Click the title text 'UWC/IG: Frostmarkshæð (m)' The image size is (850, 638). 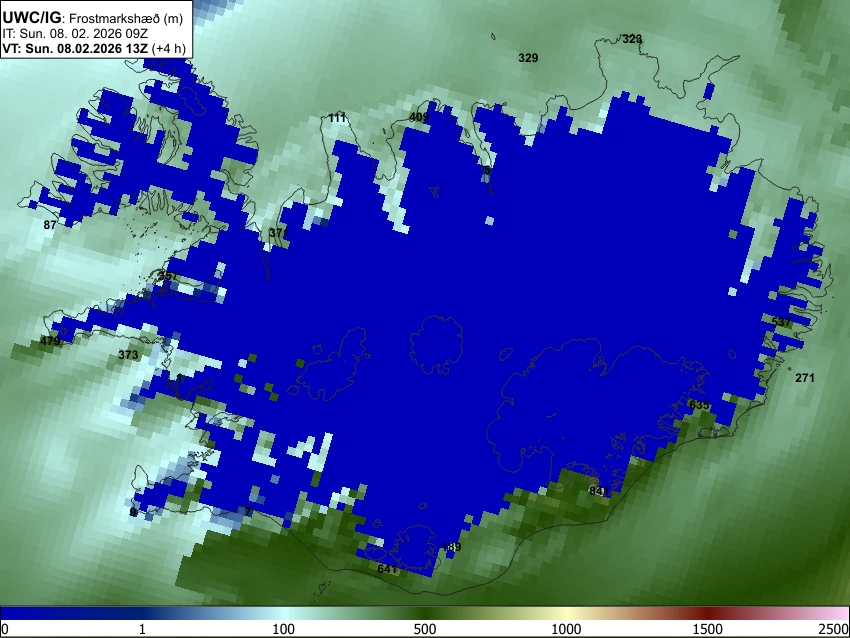click(93, 18)
